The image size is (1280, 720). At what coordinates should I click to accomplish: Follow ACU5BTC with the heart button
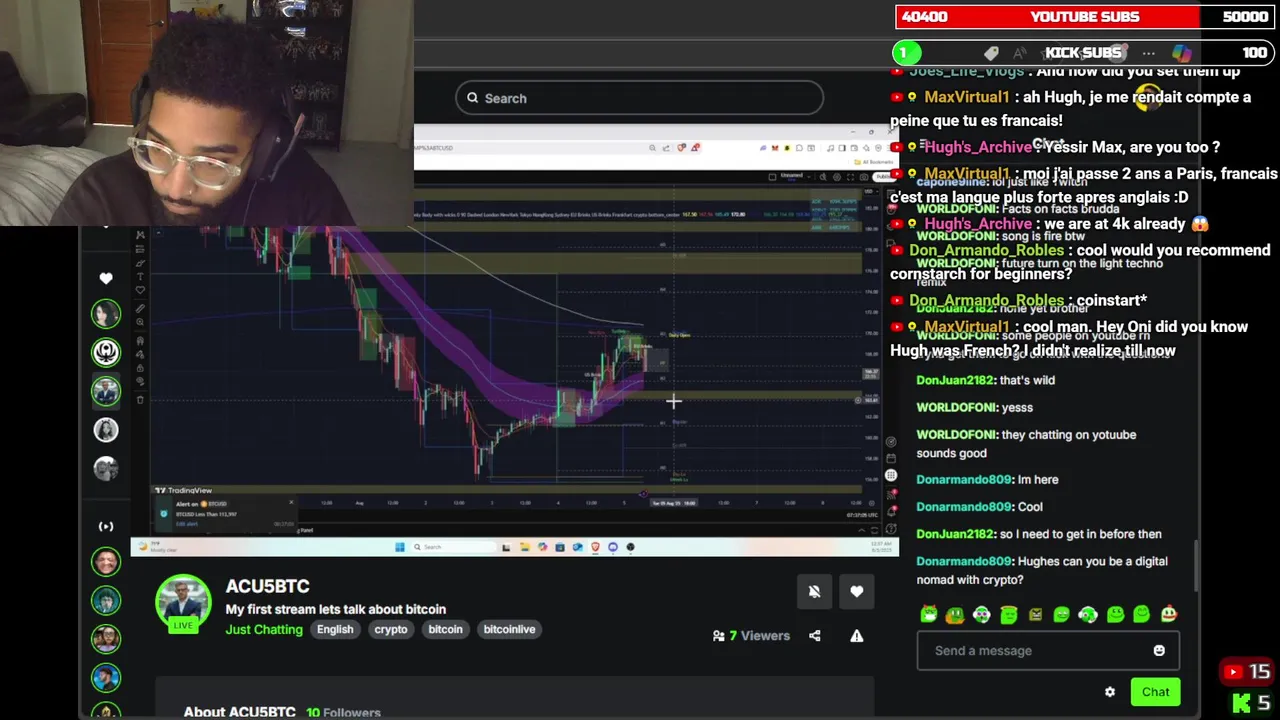coord(857,591)
